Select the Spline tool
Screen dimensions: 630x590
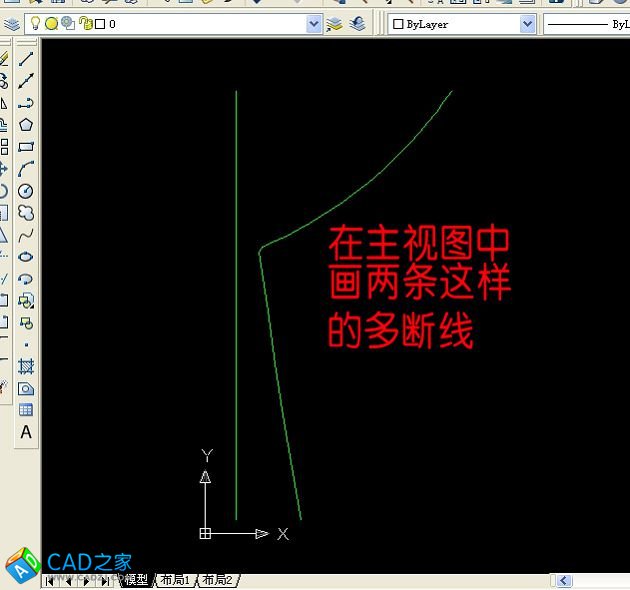[26, 235]
